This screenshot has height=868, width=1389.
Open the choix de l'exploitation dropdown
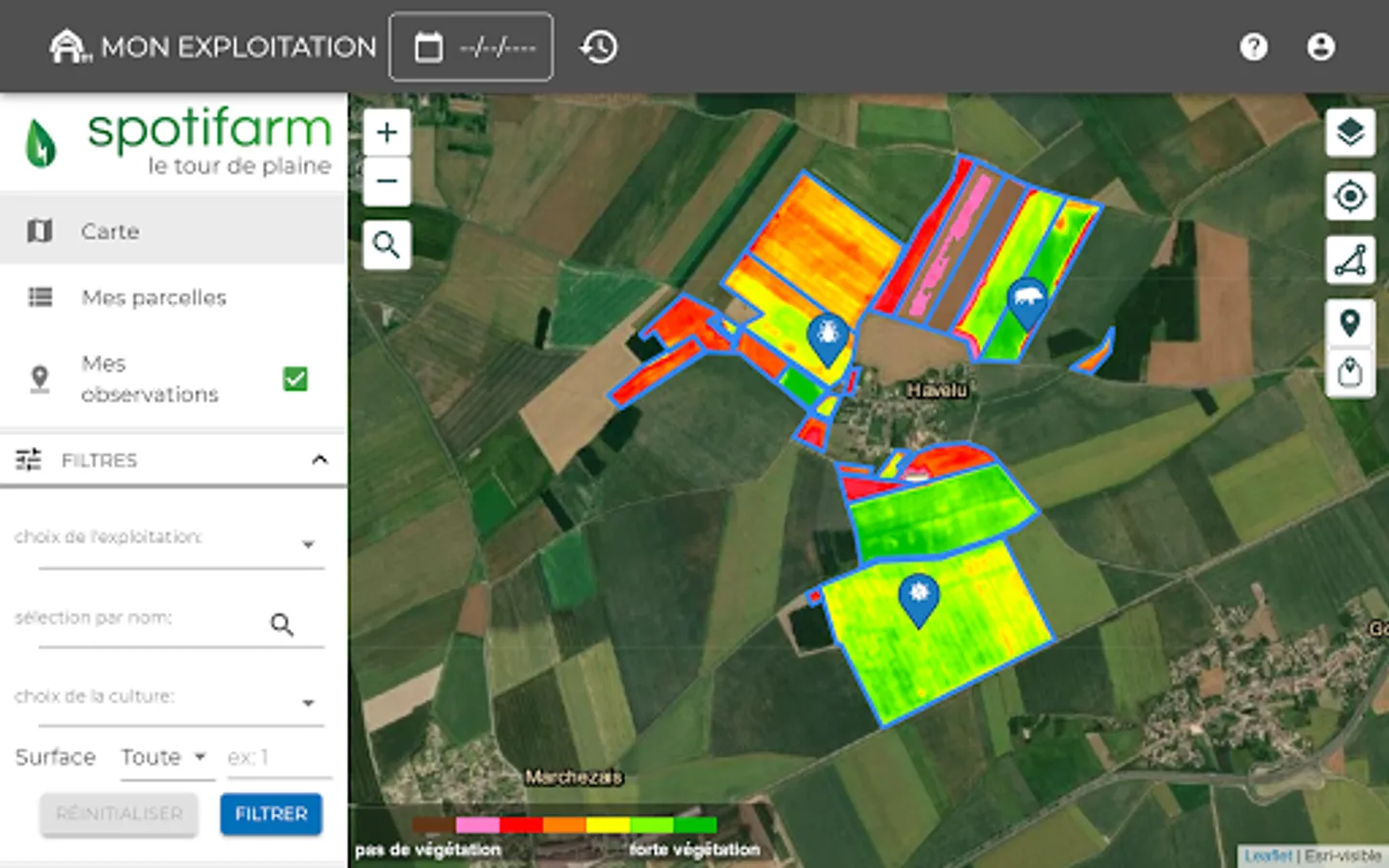pos(181,544)
